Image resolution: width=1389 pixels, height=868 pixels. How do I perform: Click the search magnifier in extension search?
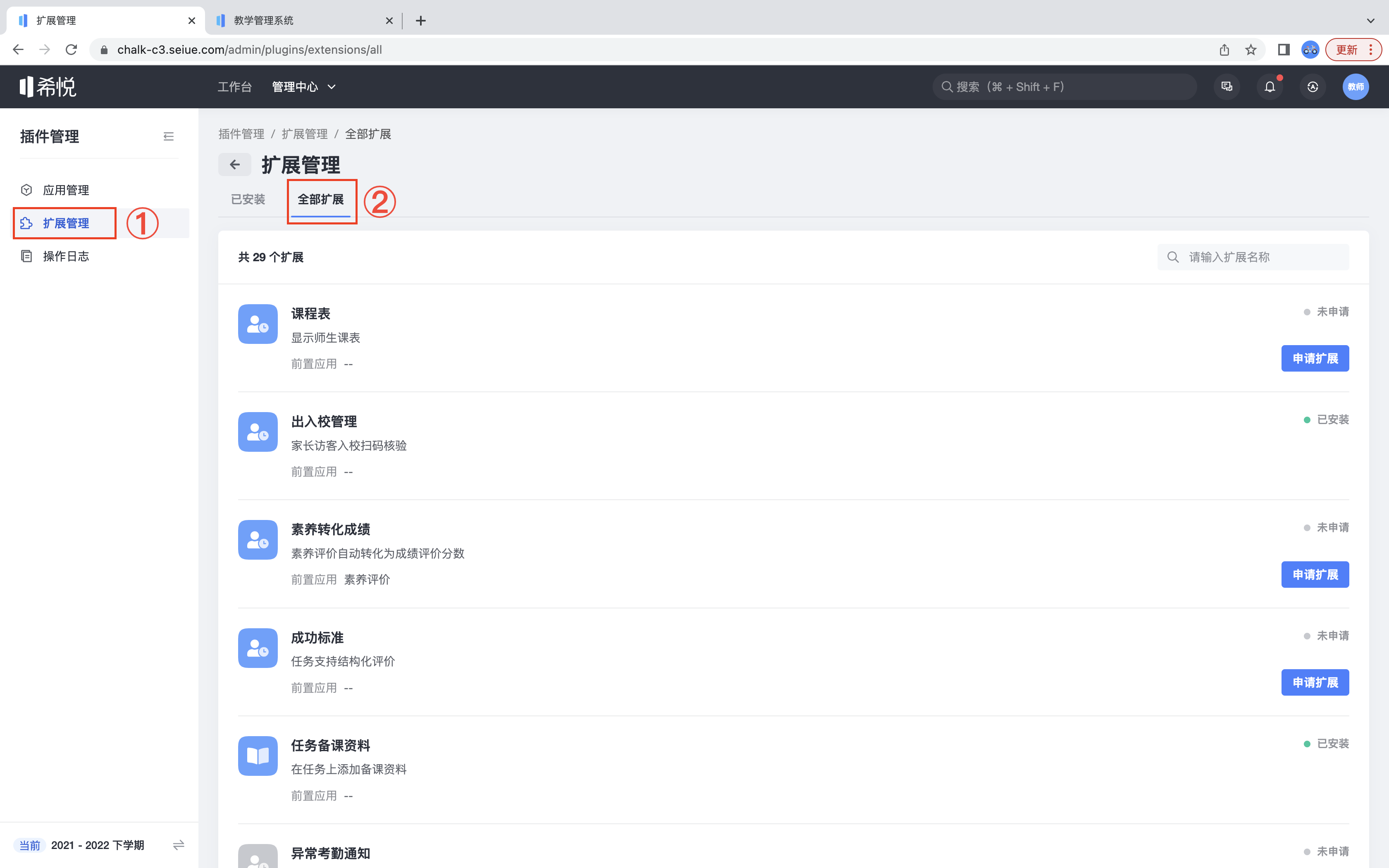click(x=1173, y=257)
